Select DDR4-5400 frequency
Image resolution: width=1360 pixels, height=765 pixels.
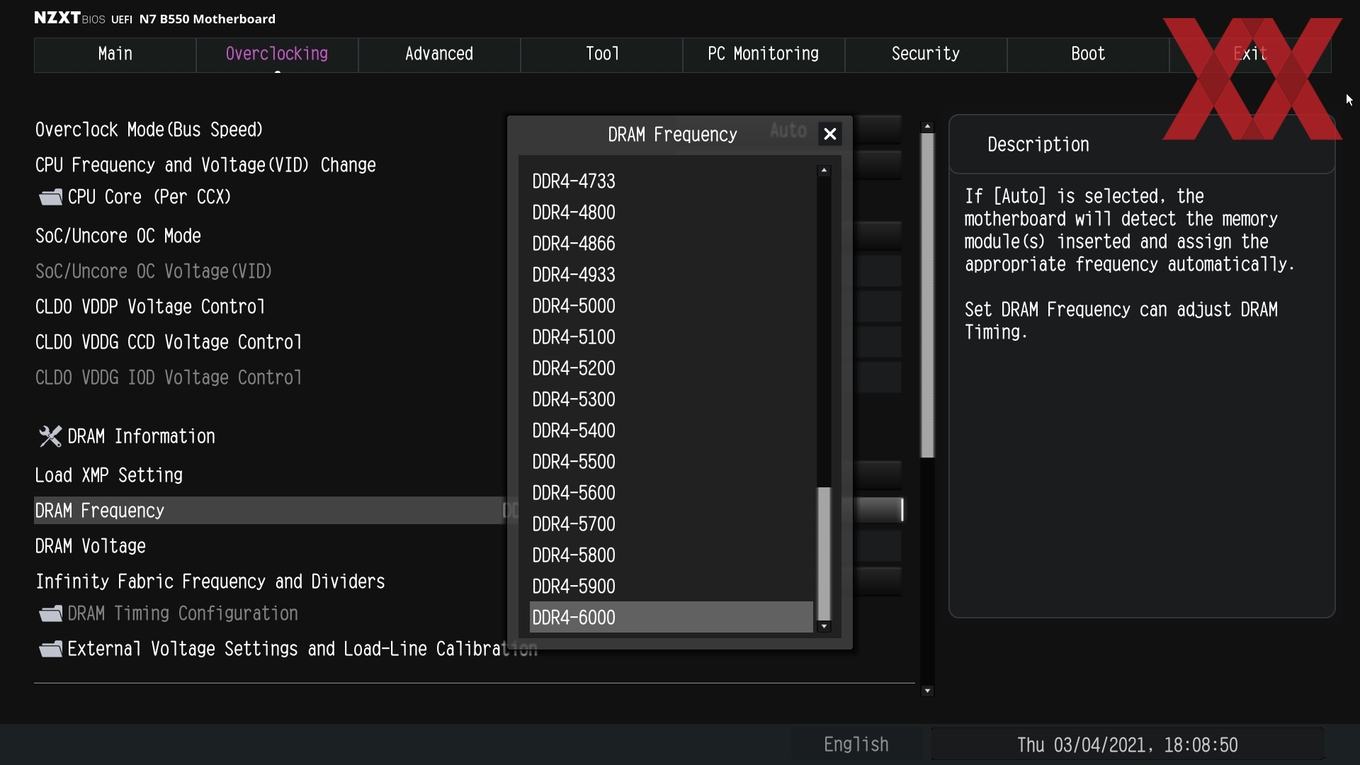tap(671, 430)
